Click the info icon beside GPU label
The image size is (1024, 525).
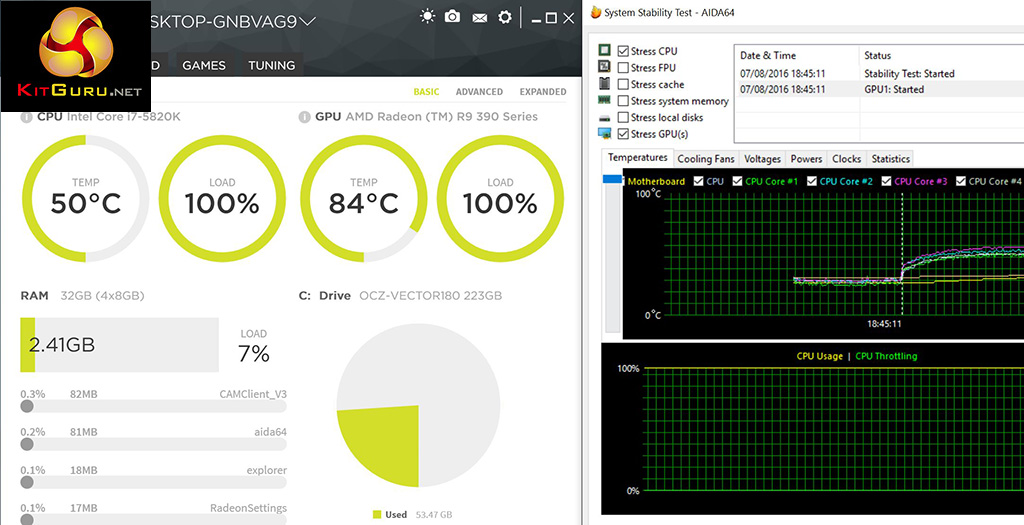point(304,118)
